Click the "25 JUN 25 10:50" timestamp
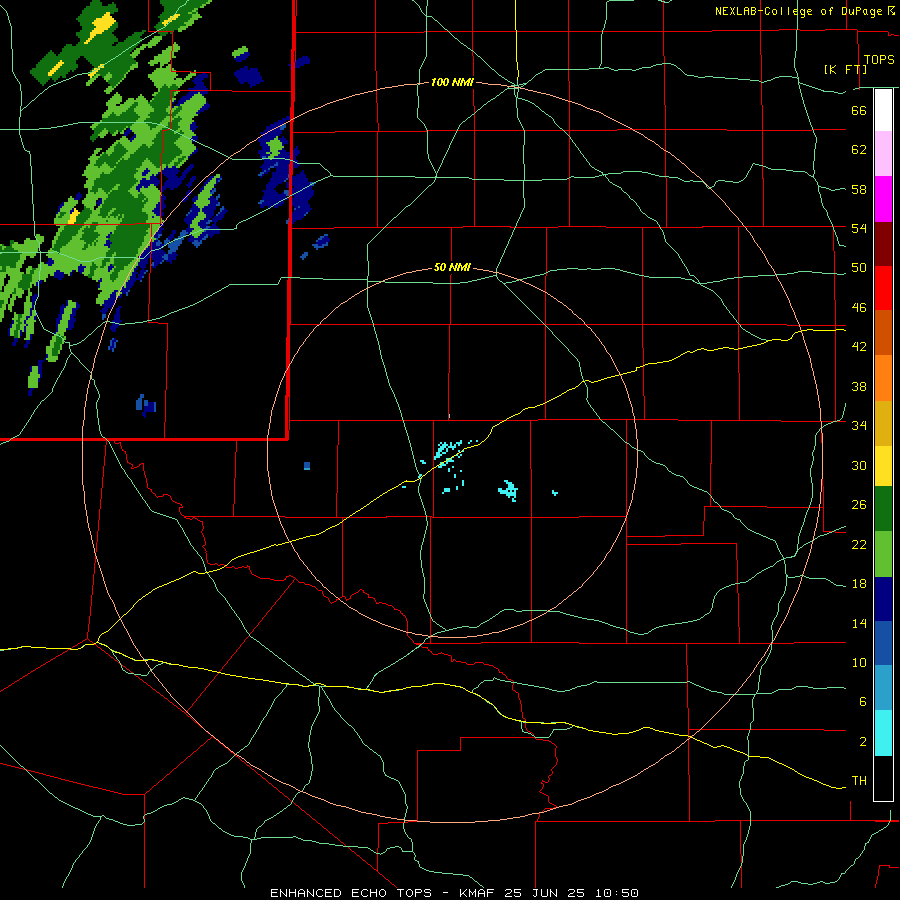The height and width of the screenshot is (900, 900). (572, 893)
